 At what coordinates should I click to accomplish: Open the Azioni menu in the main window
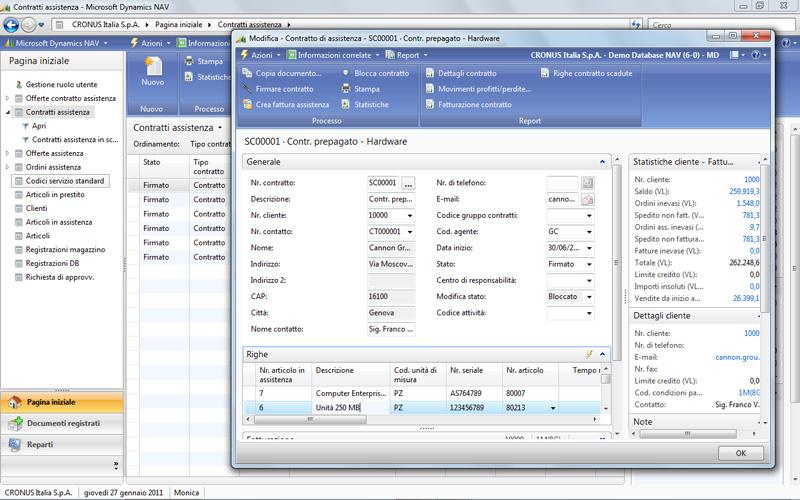click(x=151, y=43)
